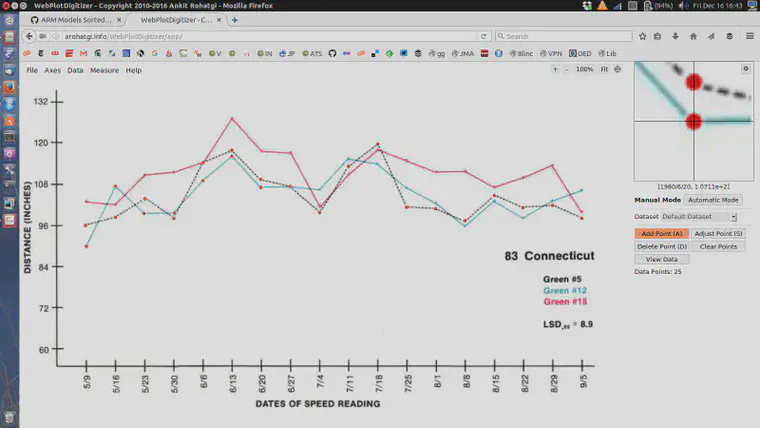Open the GitHub bookmark icon
This screenshot has width=760, height=428.
pos(332,53)
